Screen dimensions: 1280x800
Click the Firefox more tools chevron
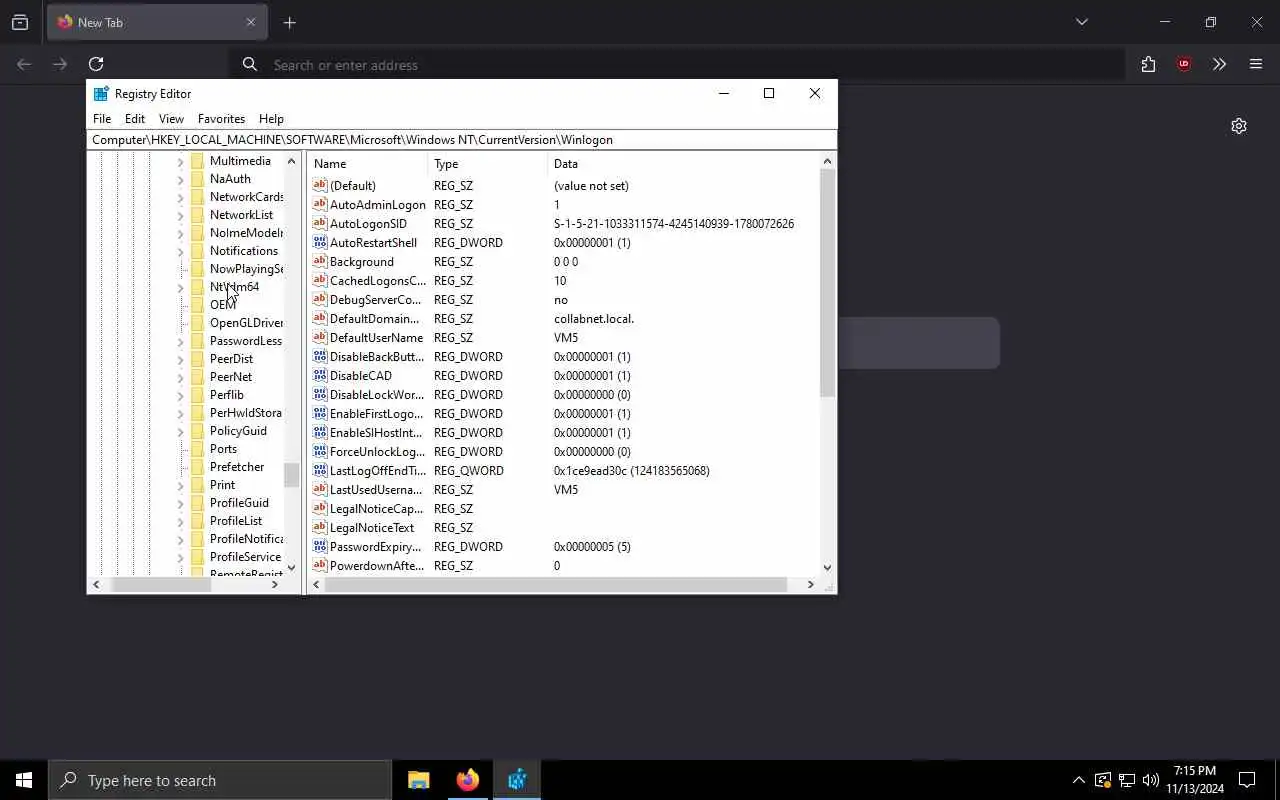(1219, 64)
